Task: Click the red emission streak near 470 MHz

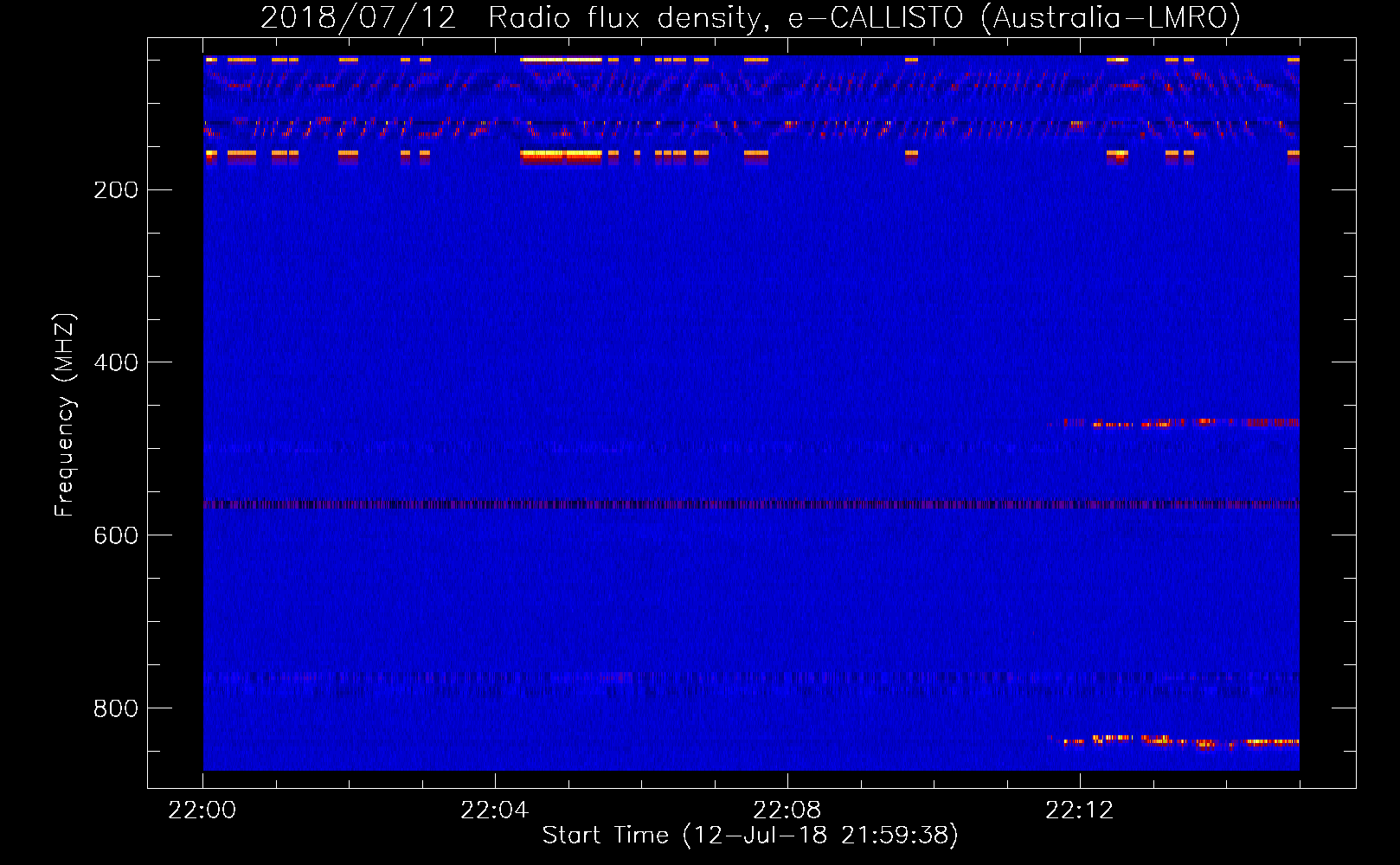Action: click(1174, 423)
